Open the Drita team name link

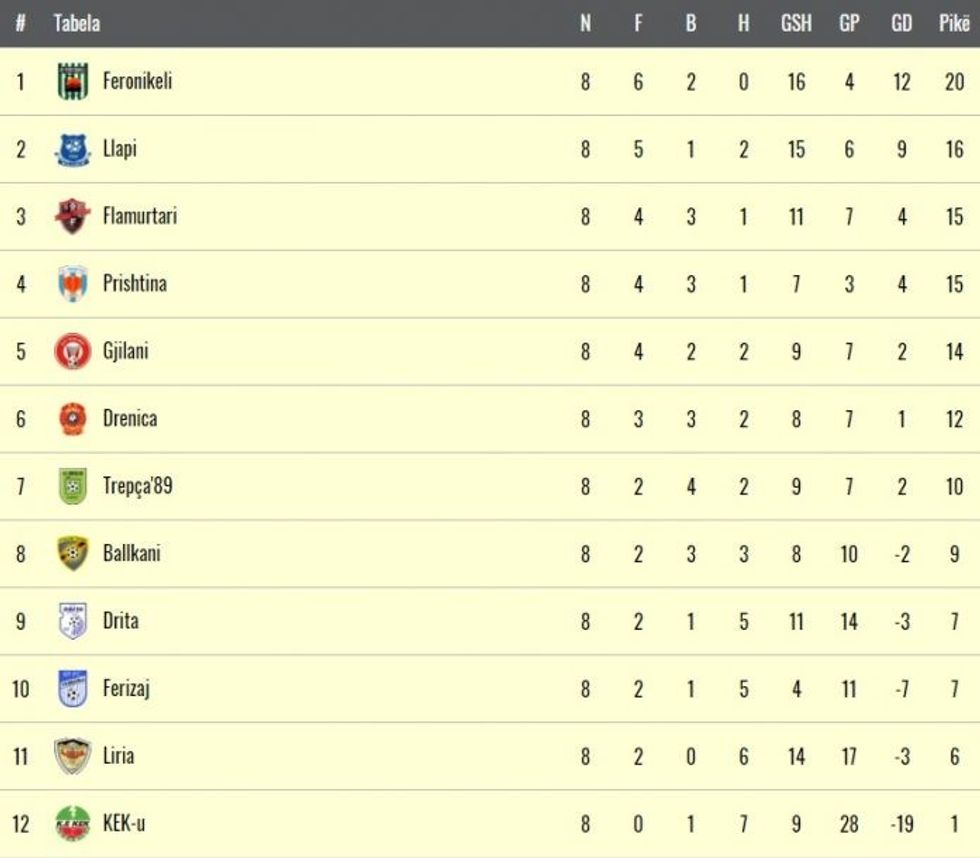121,621
